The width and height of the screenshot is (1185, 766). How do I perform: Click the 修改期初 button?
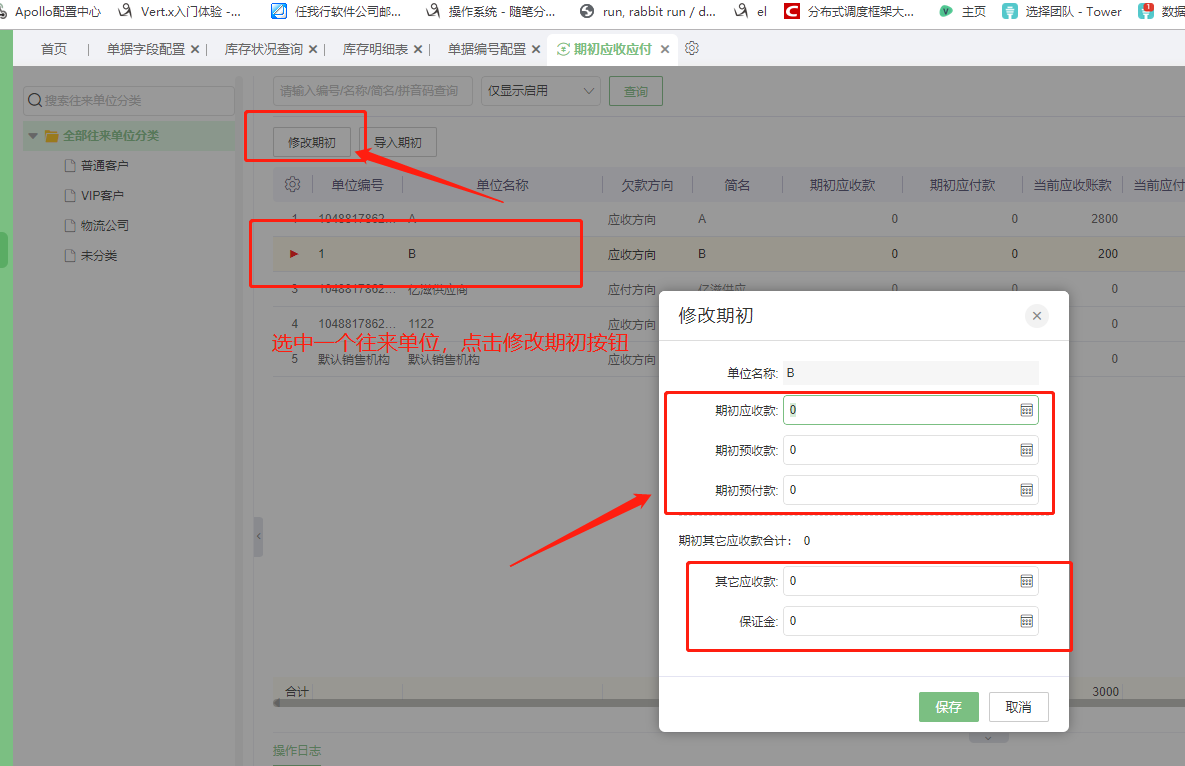[311, 142]
